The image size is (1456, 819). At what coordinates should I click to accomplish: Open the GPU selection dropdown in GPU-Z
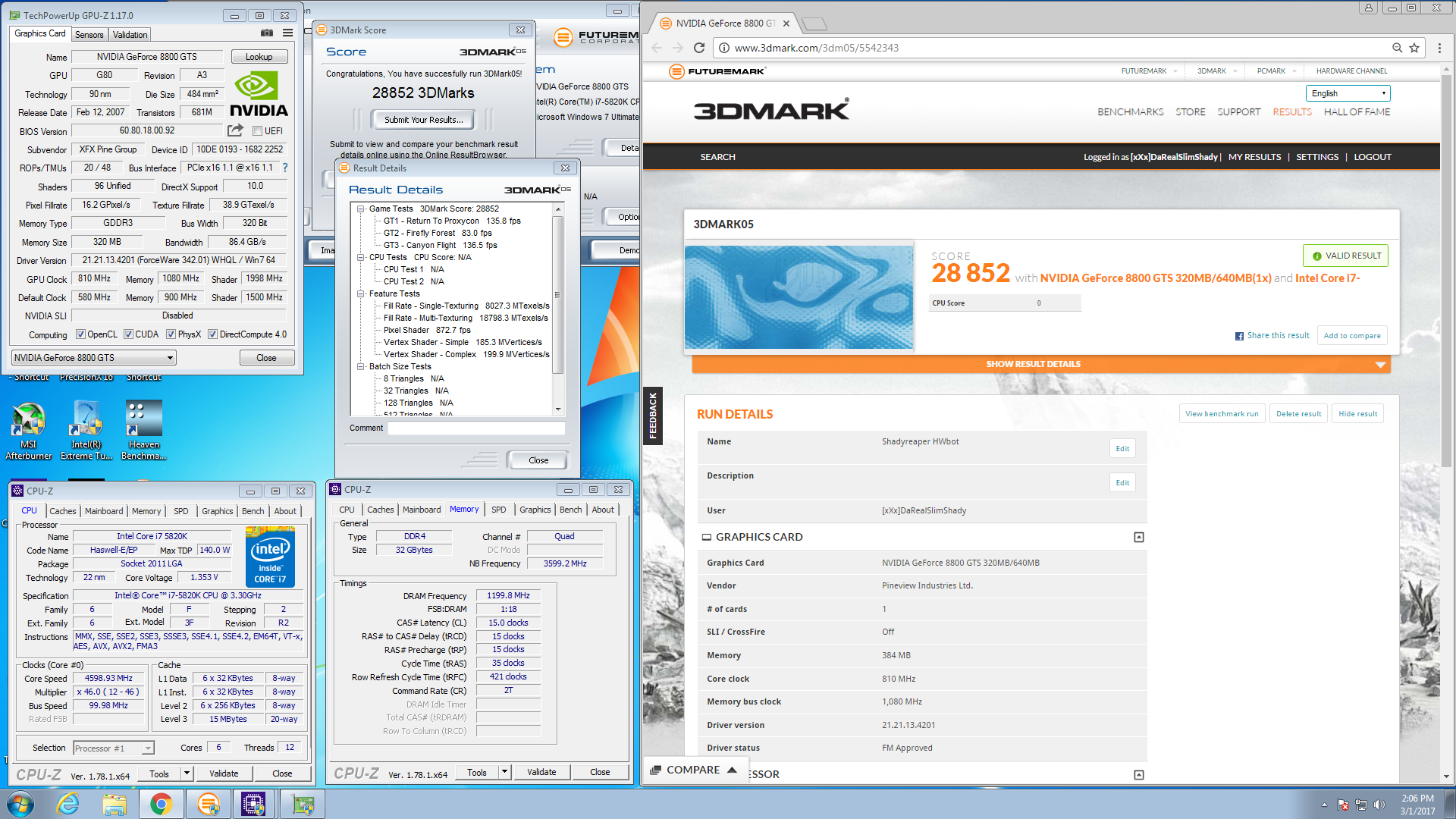94,358
